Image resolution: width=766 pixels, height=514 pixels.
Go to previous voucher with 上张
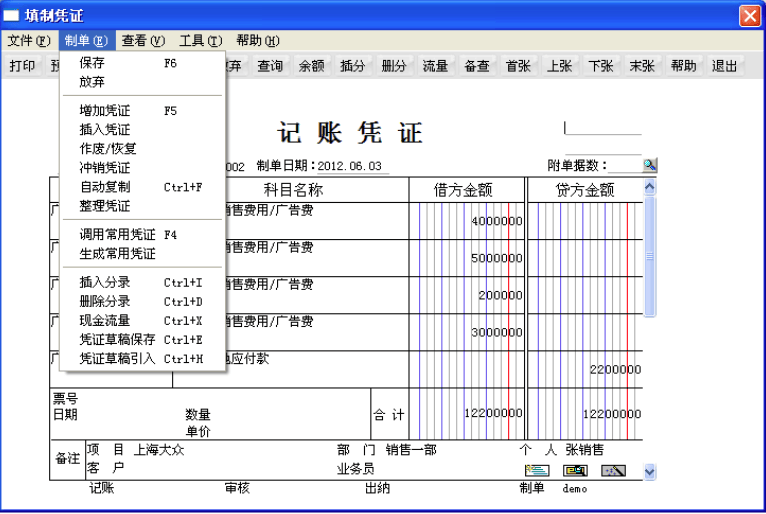559,66
